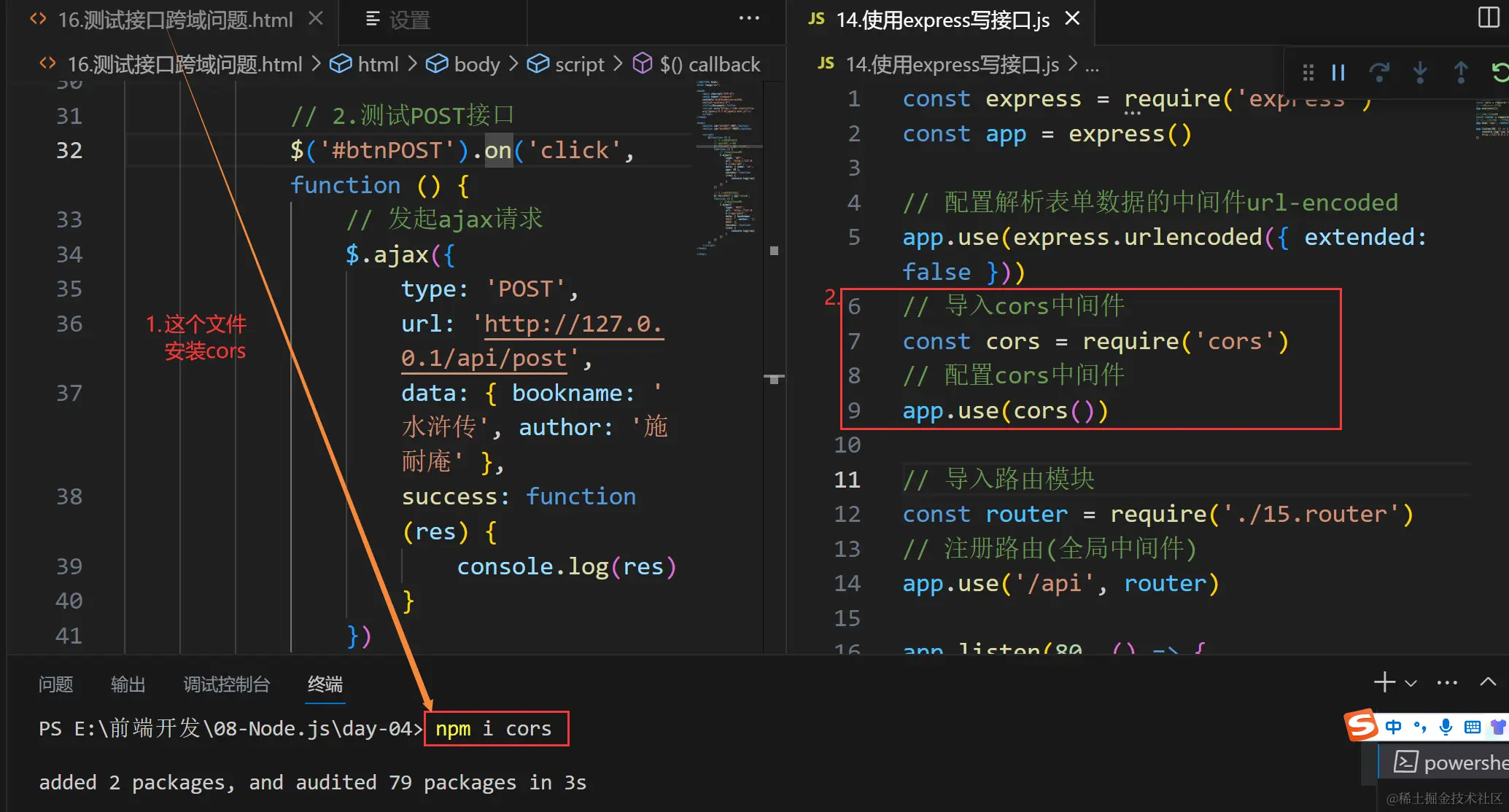Click debug Step Over icon

(x=1378, y=72)
